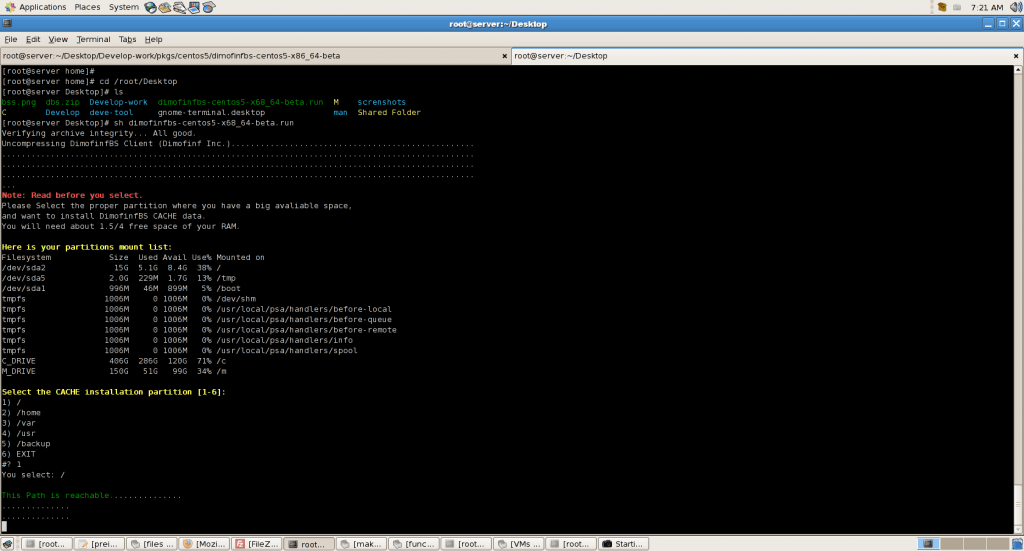Bring up the [Mozi... Mozilla taskbar window
The height and width of the screenshot is (551, 1024).
tap(204, 544)
